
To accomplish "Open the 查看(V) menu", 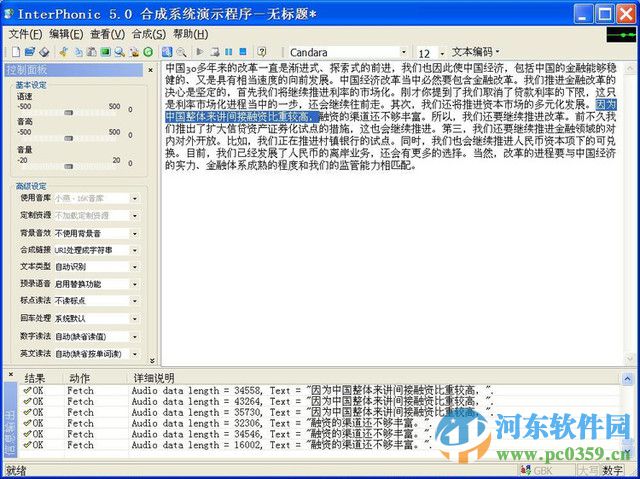I will pos(107,34).
